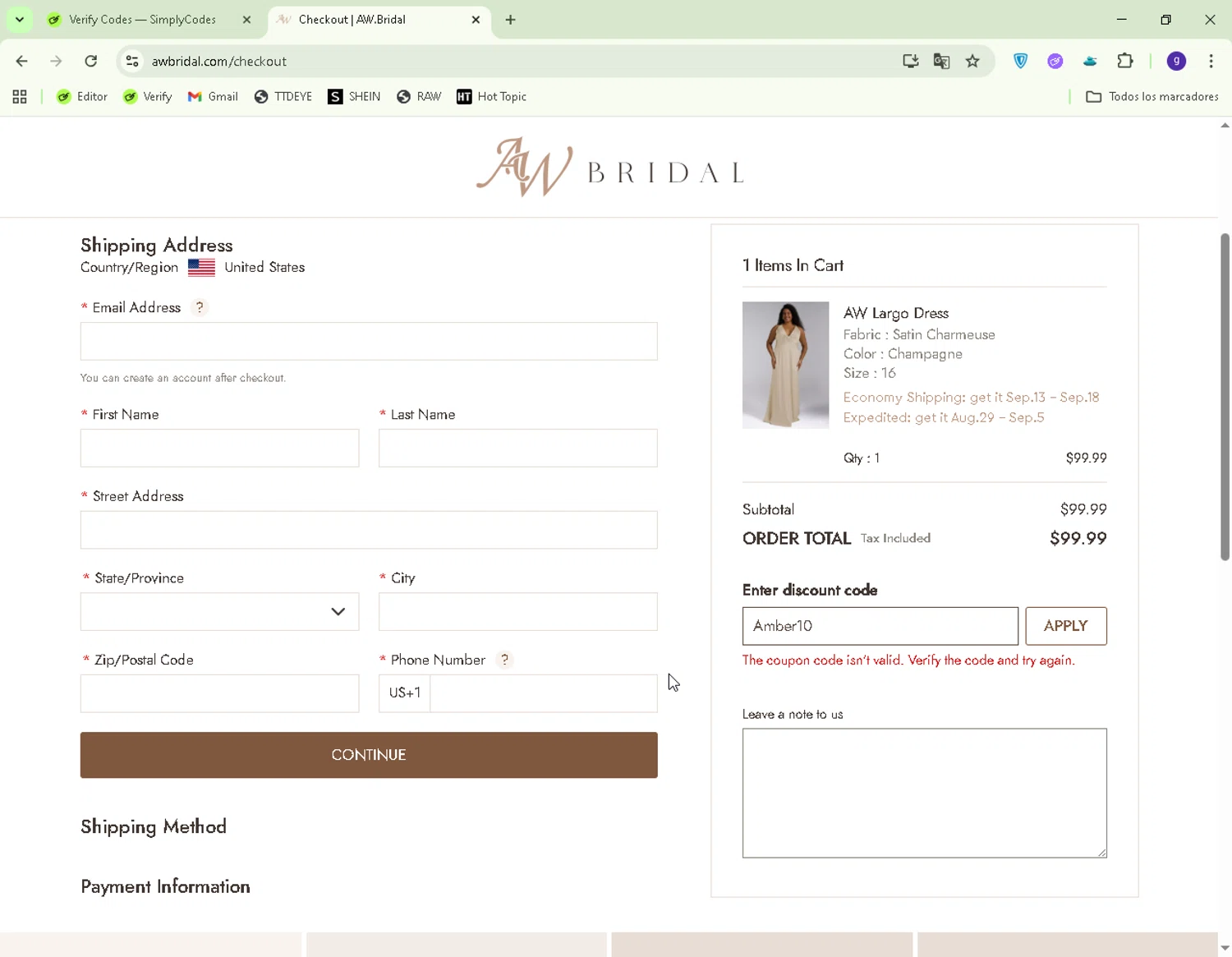
Task: Focus the Email Address field
Action: coord(369,342)
